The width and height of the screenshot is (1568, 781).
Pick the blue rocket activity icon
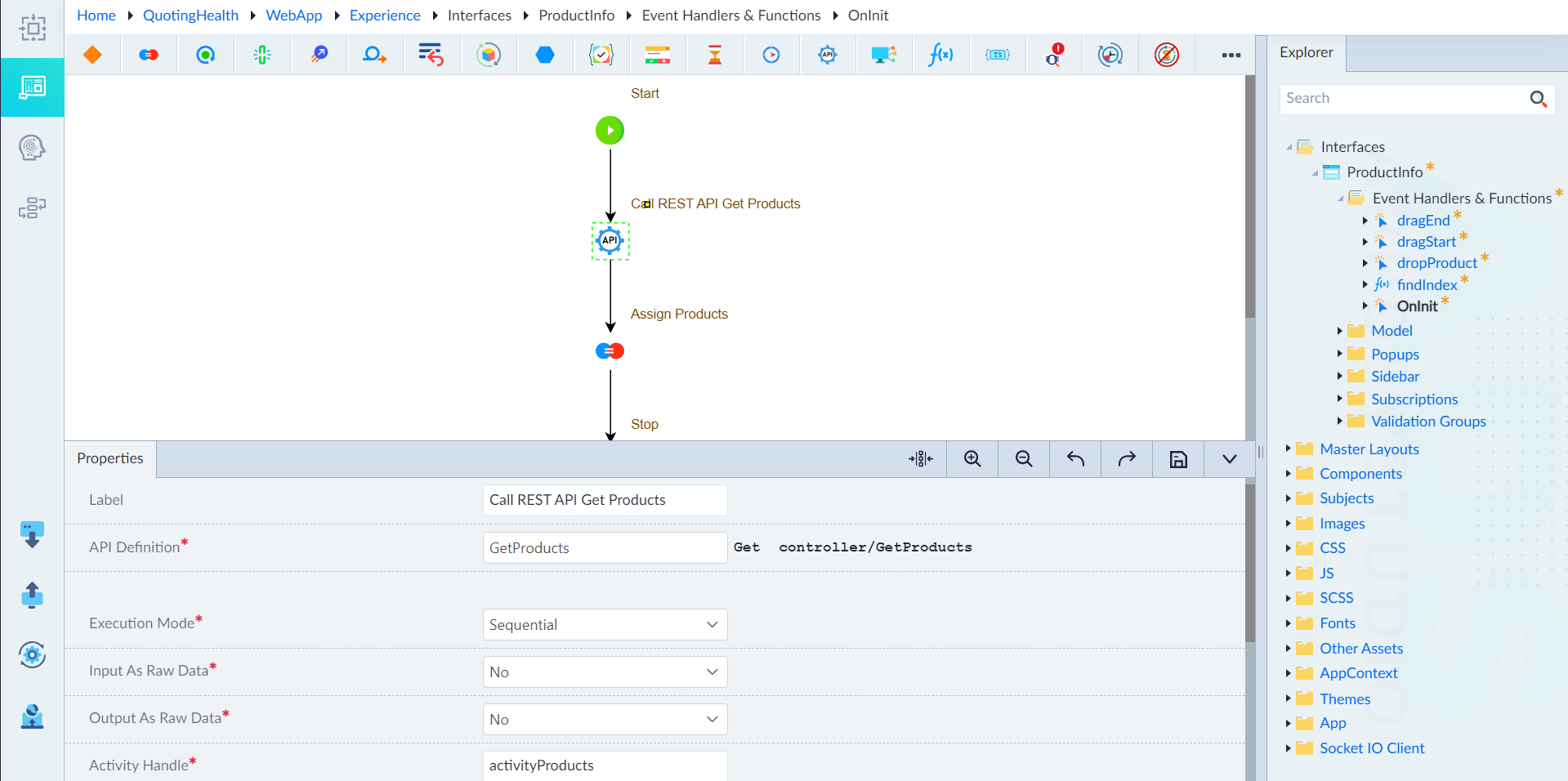click(x=319, y=55)
